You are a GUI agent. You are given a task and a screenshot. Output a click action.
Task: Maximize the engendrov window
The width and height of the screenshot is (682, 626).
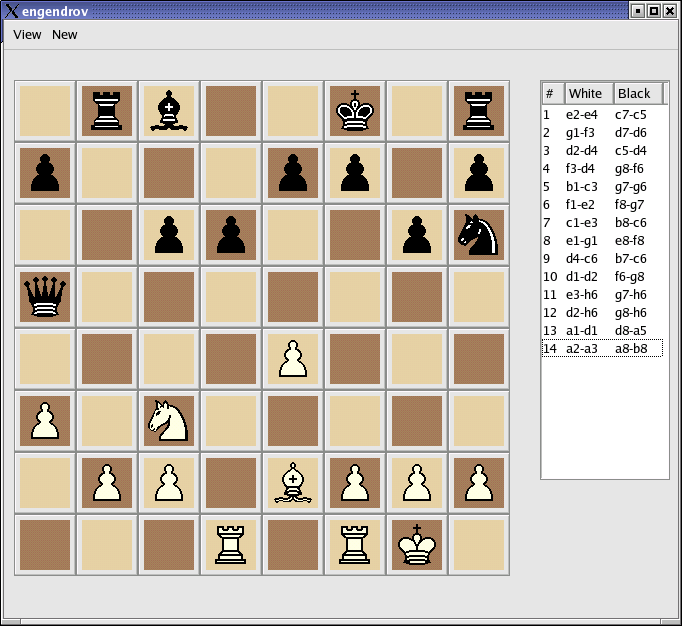[x=654, y=11]
